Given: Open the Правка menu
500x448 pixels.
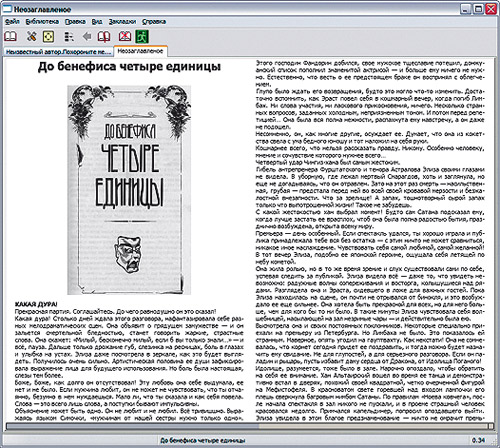Looking at the screenshot, I should (75, 22).
